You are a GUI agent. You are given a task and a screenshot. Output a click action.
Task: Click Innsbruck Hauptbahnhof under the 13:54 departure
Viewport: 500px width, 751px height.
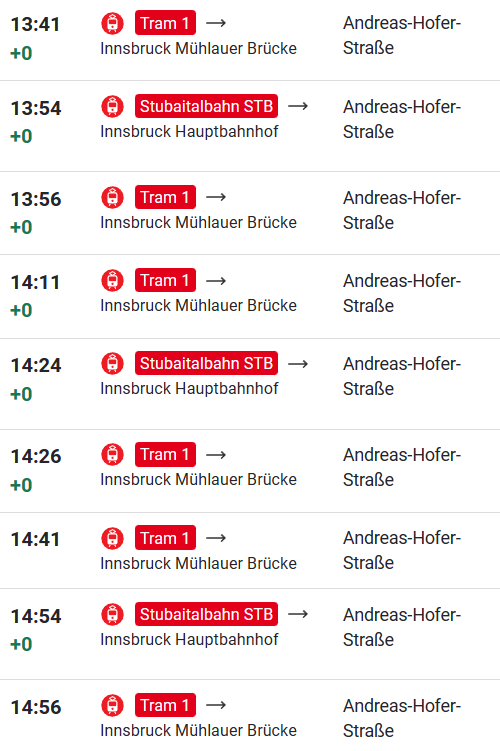point(189,132)
